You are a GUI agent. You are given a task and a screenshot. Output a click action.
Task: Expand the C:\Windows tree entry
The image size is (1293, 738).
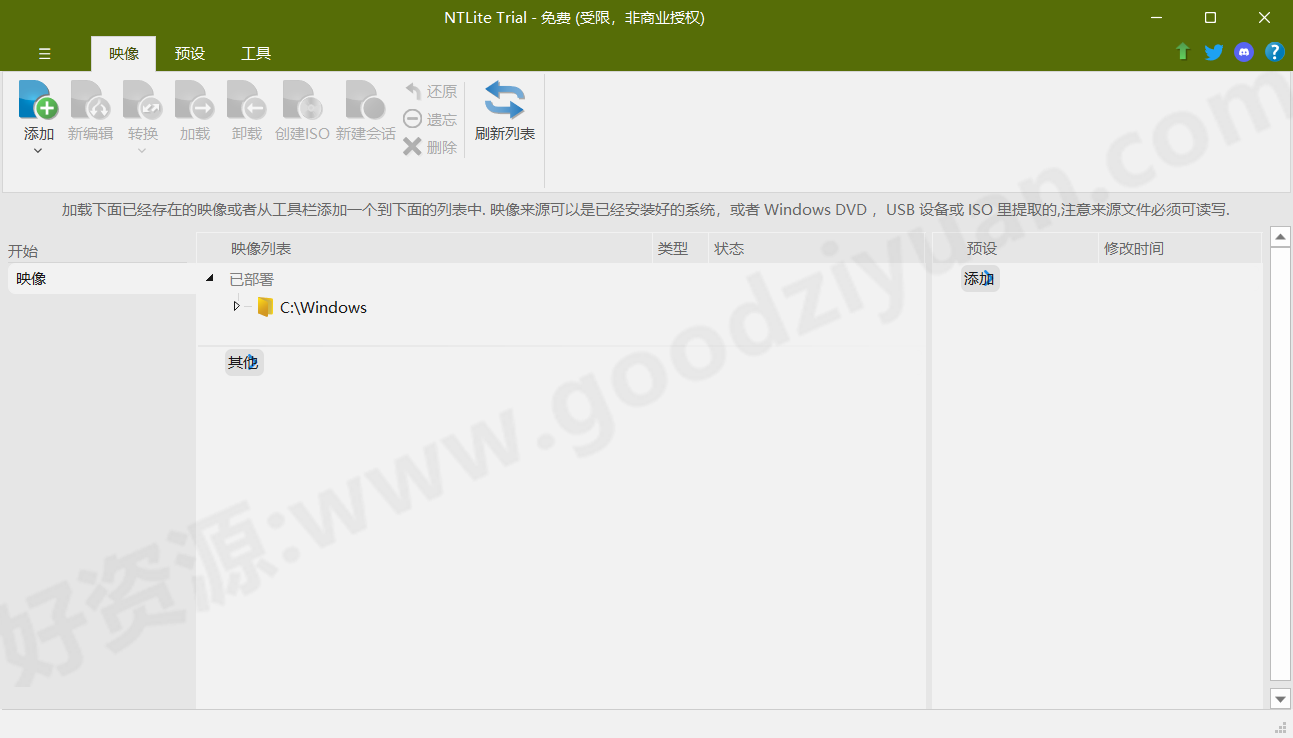(x=237, y=307)
